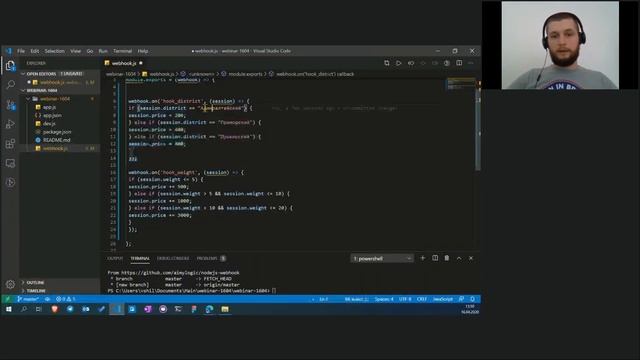
Task: Switch to the OUTPUT panel tab
Action: (115, 258)
